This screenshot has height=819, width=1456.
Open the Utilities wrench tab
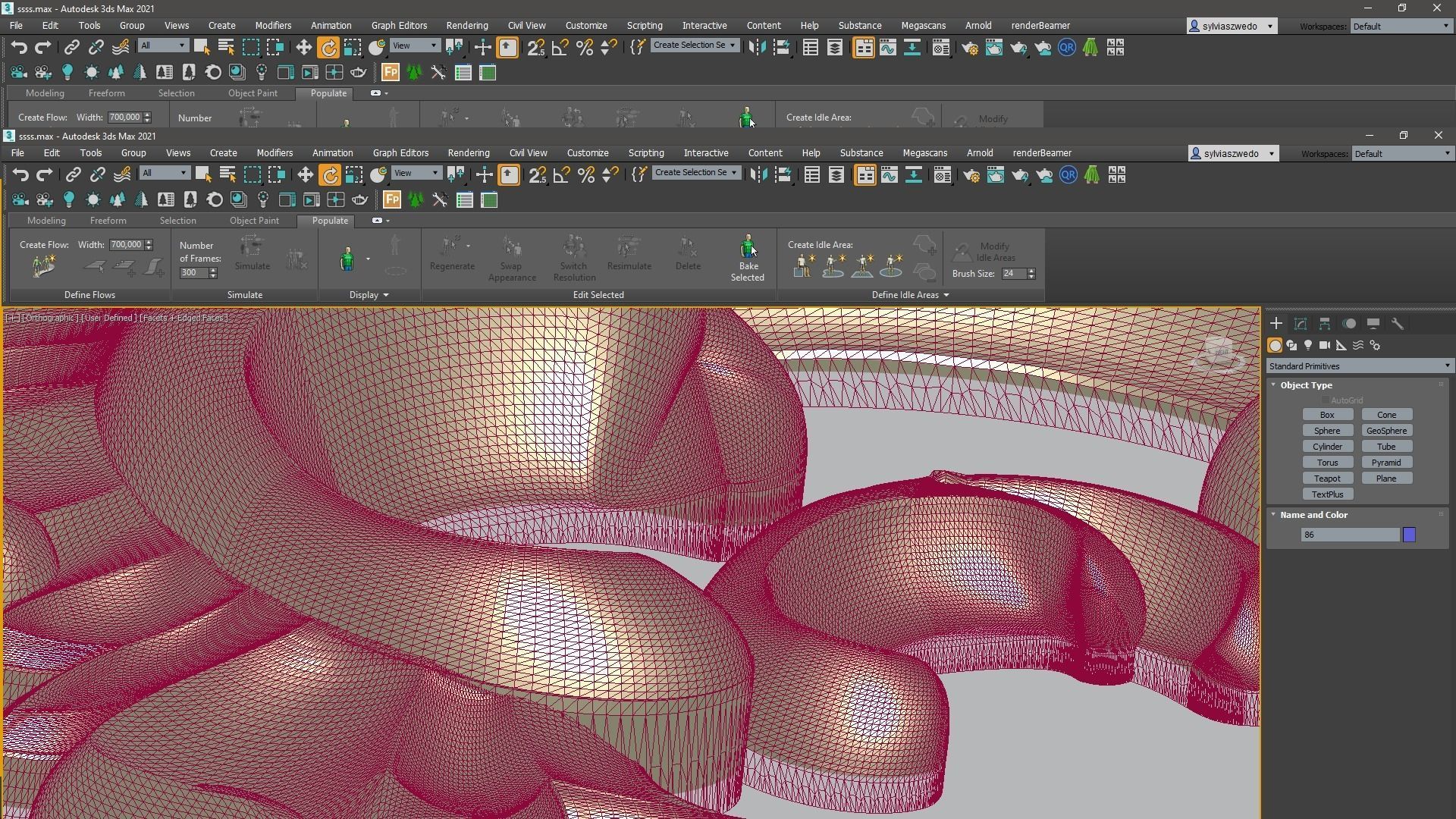1398,324
